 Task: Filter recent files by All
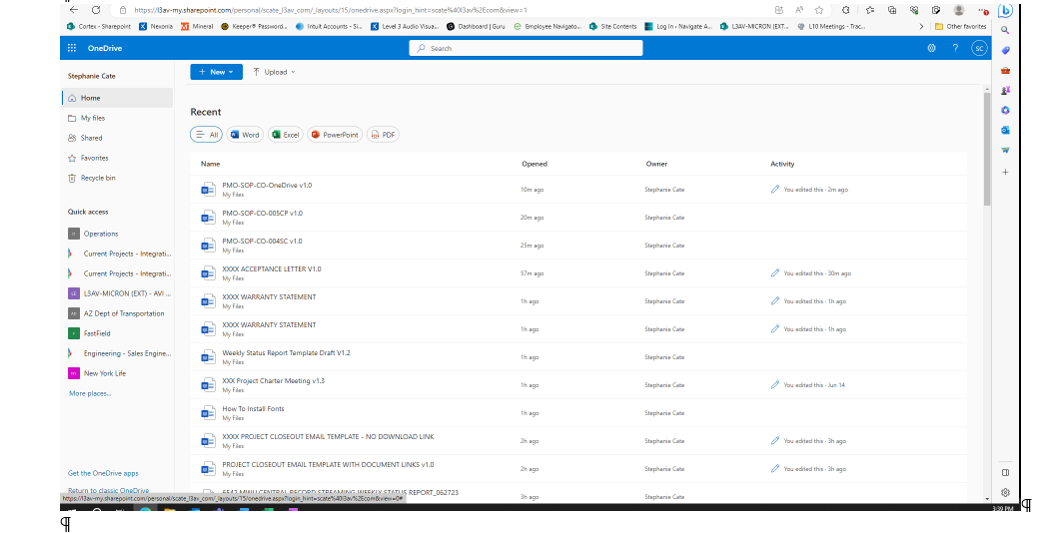207,135
